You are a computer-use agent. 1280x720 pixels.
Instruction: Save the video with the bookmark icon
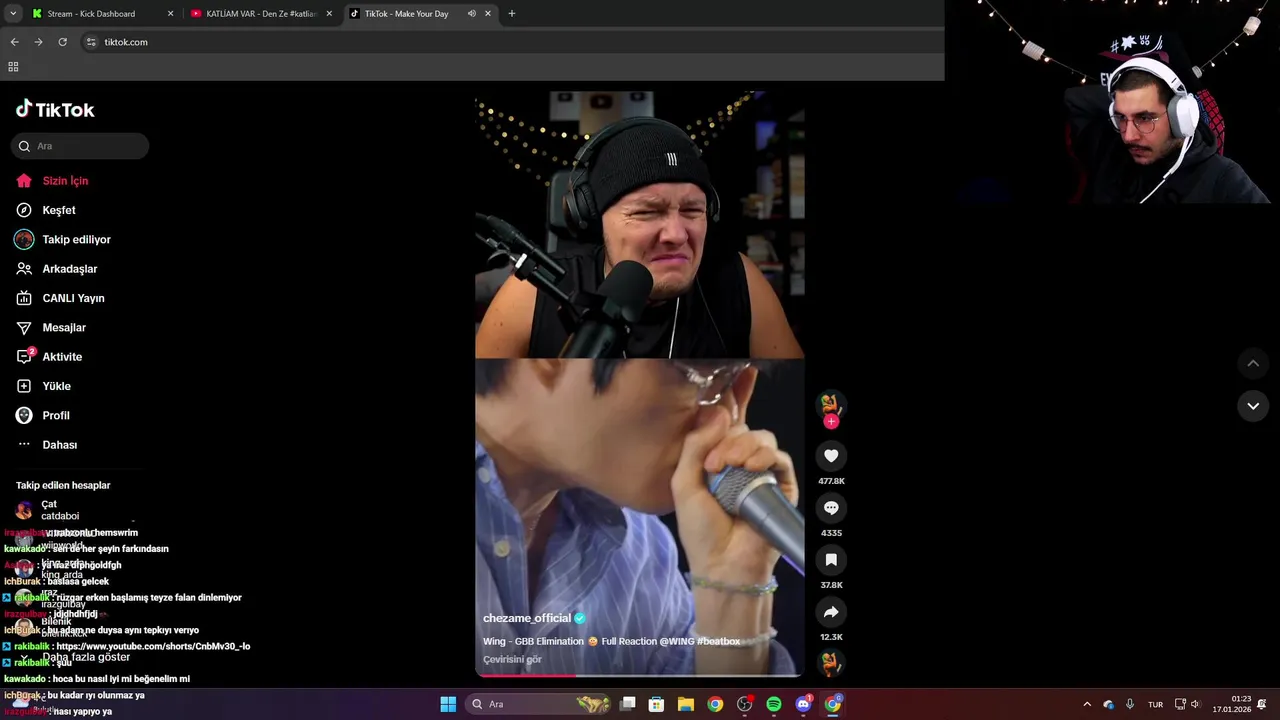[831, 560]
